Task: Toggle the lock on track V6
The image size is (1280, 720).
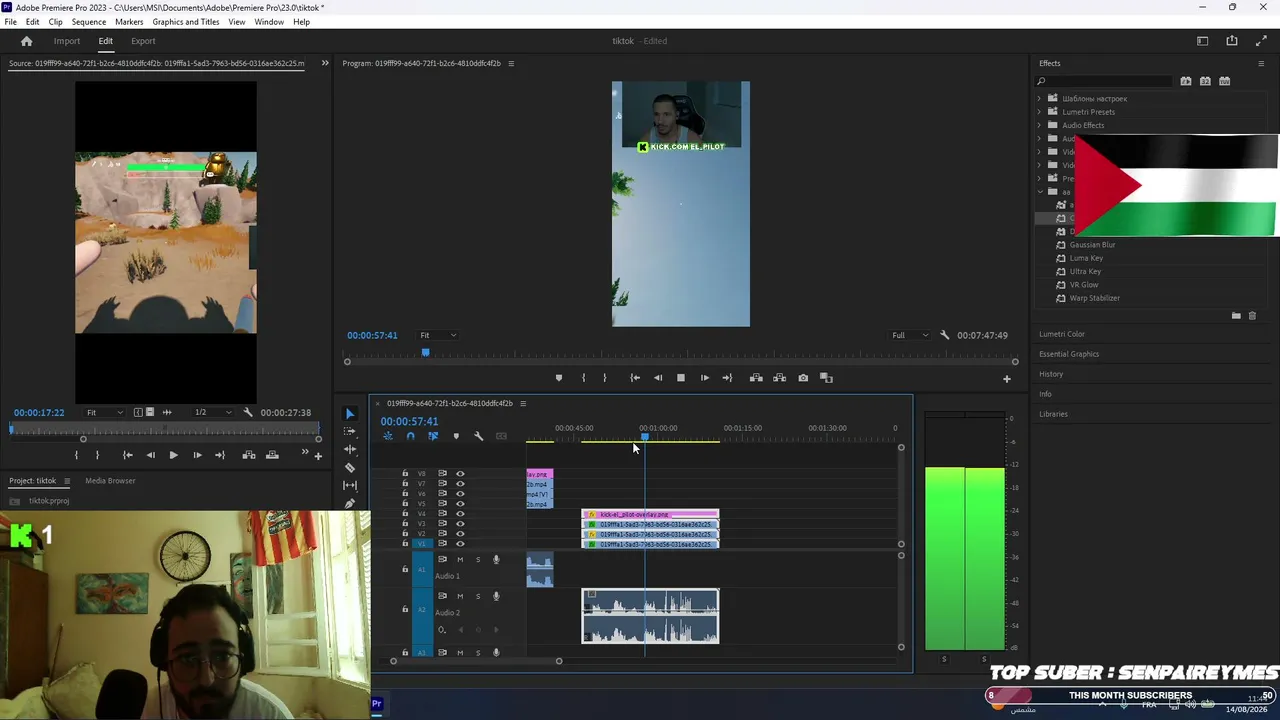Action: [405, 494]
